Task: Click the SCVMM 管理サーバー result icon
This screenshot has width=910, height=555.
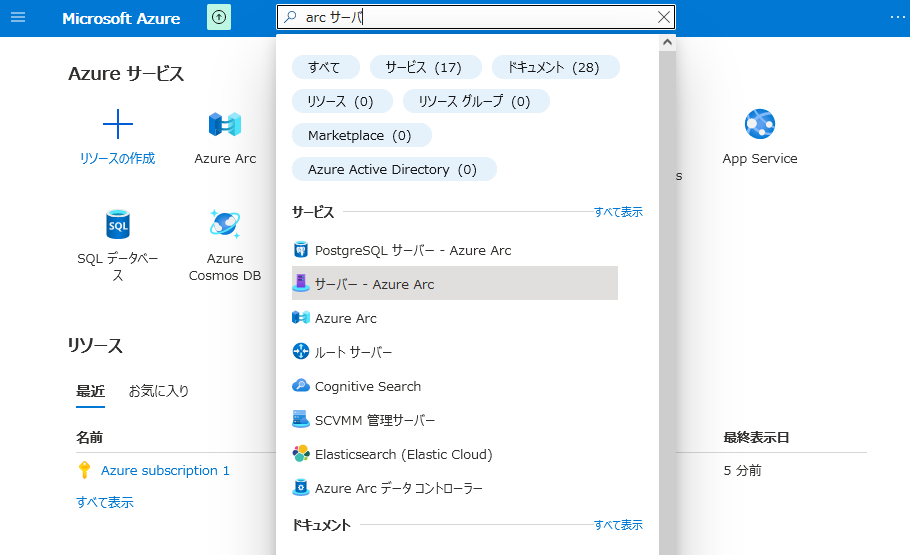Action: click(x=301, y=419)
